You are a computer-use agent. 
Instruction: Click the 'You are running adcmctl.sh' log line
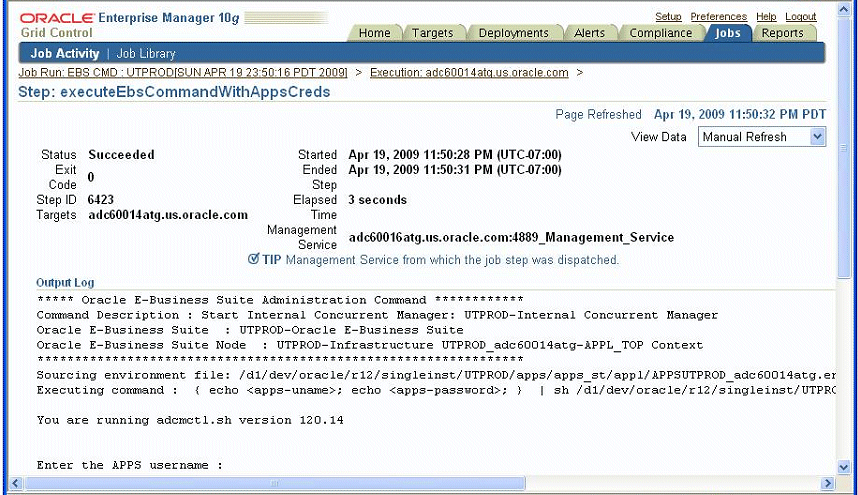(190, 420)
